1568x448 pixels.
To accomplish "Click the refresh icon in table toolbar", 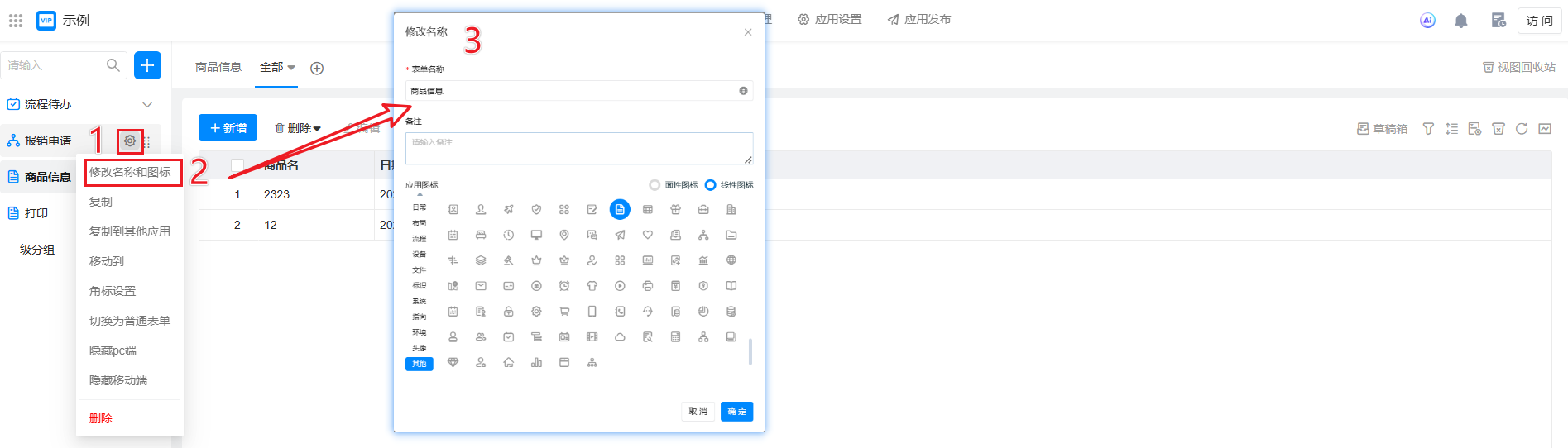I will [1521, 129].
